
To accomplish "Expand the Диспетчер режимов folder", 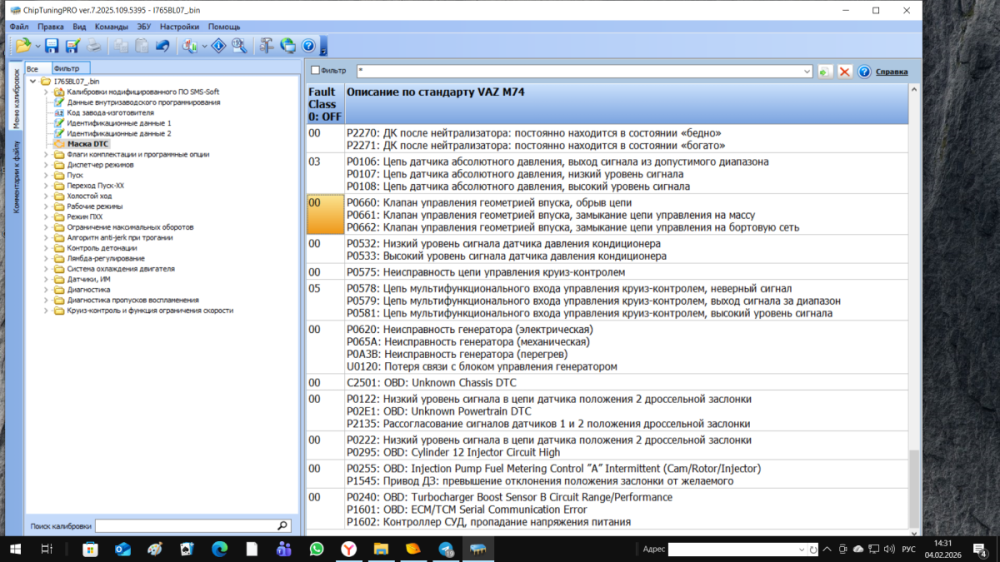I will coord(46,165).
